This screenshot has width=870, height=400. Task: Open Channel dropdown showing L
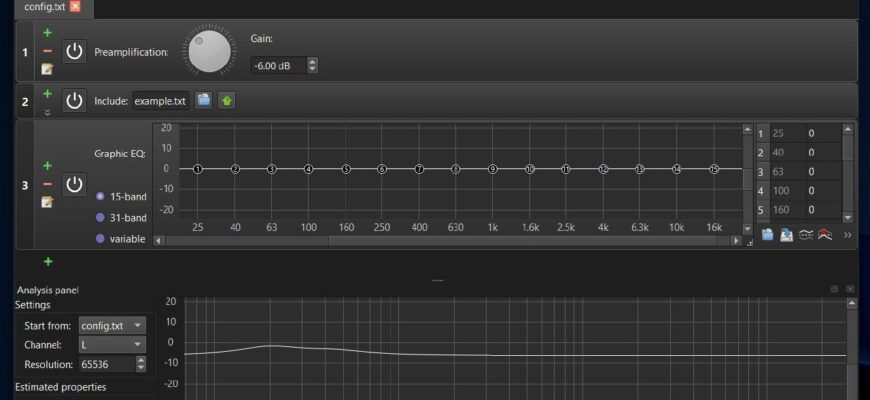(x=113, y=345)
